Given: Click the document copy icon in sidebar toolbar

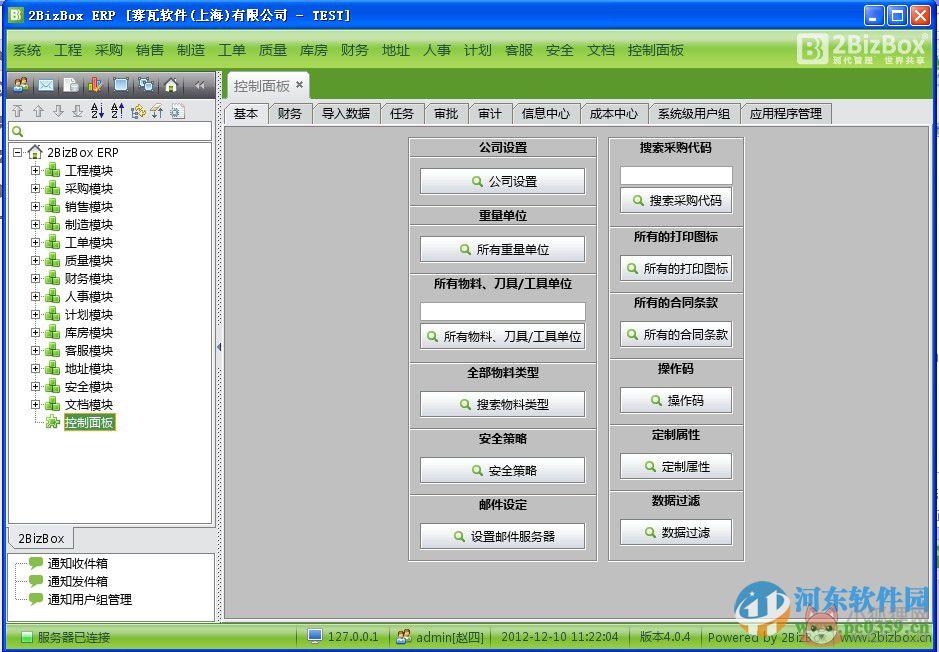Looking at the screenshot, I should (x=71, y=86).
